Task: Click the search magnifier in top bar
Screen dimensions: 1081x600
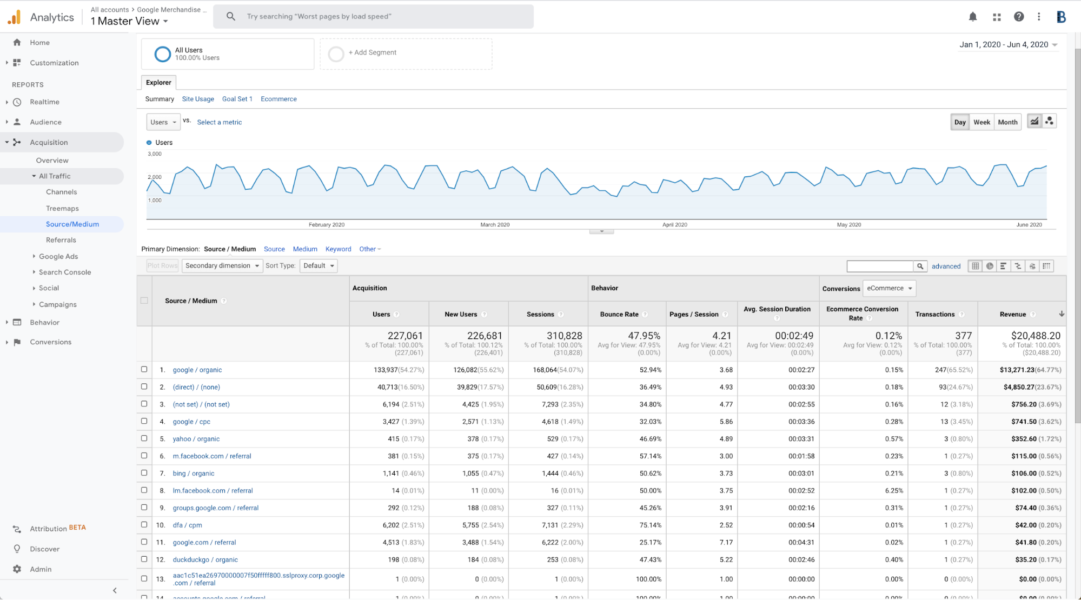Action: tap(231, 16)
